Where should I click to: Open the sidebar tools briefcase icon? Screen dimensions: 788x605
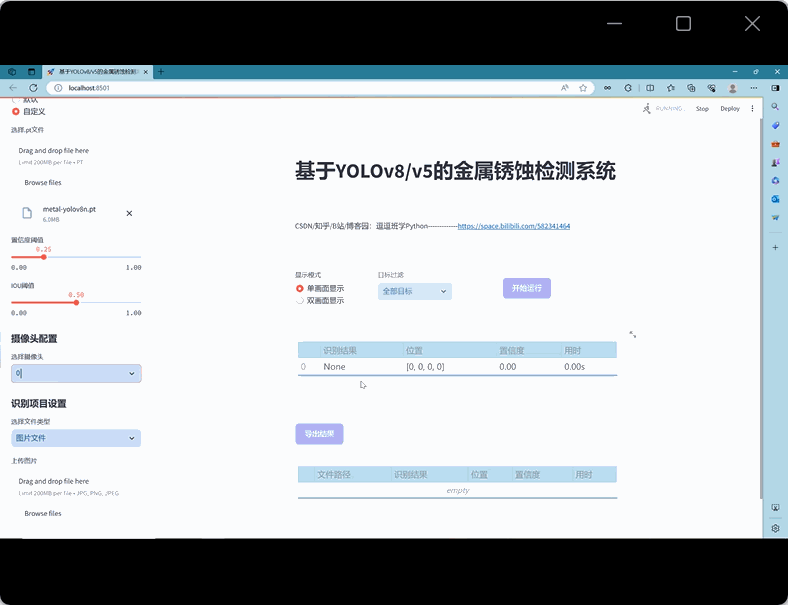point(775,144)
